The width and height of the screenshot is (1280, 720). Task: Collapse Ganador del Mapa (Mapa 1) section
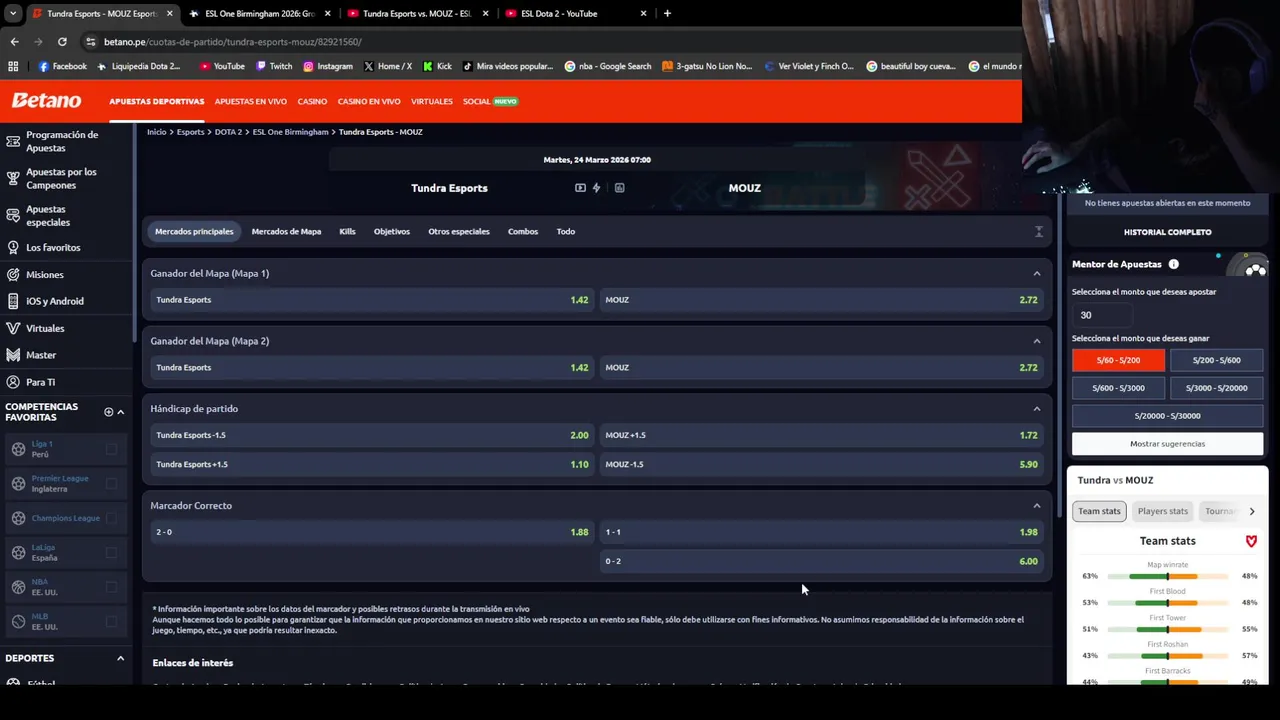pyautogui.click(x=1036, y=273)
